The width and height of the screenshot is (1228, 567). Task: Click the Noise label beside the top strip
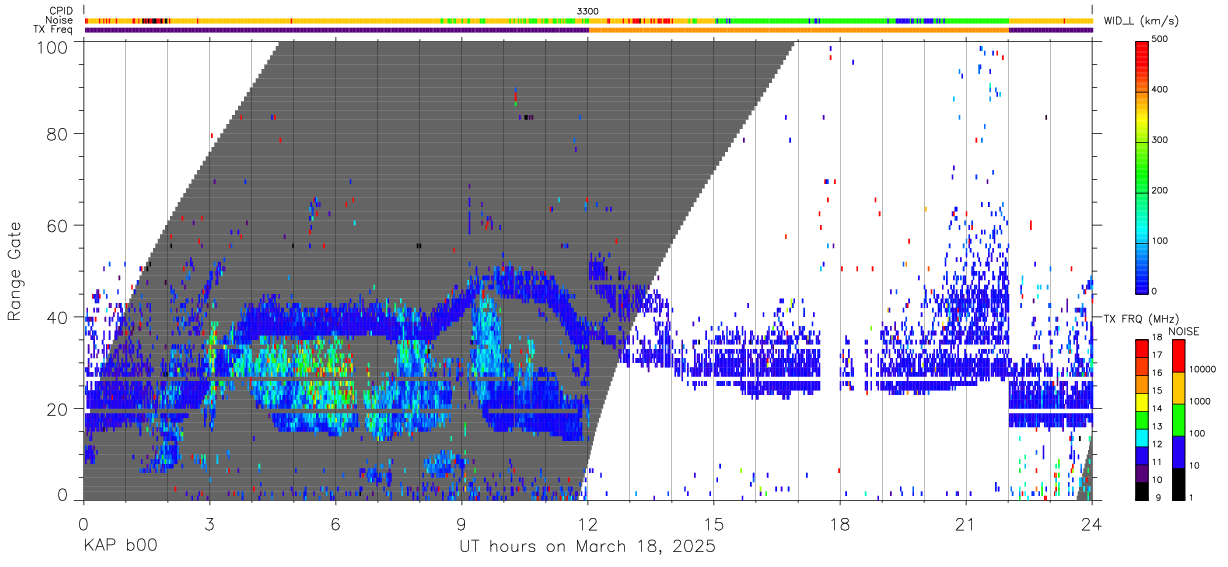tap(60, 20)
